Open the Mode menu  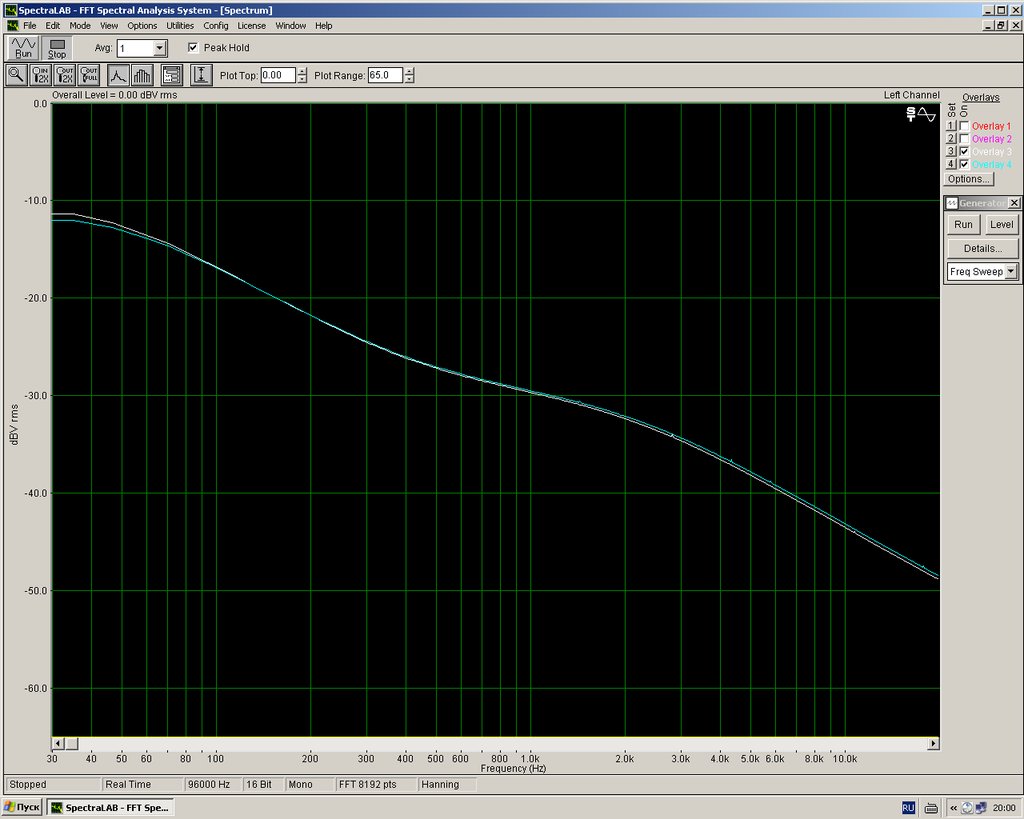click(x=80, y=25)
